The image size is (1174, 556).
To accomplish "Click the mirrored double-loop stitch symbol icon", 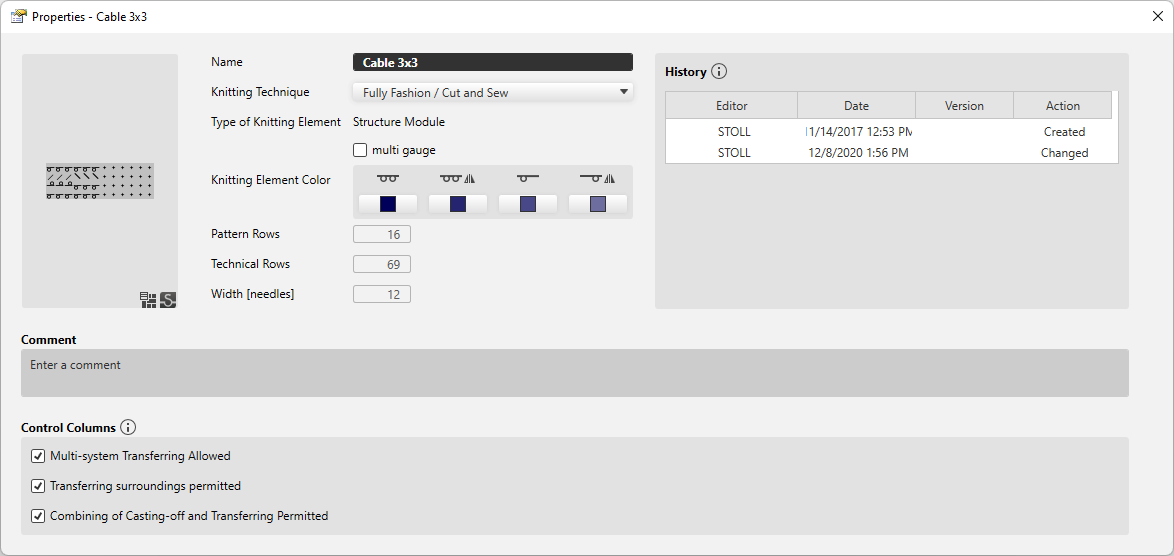I will [x=458, y=178].
